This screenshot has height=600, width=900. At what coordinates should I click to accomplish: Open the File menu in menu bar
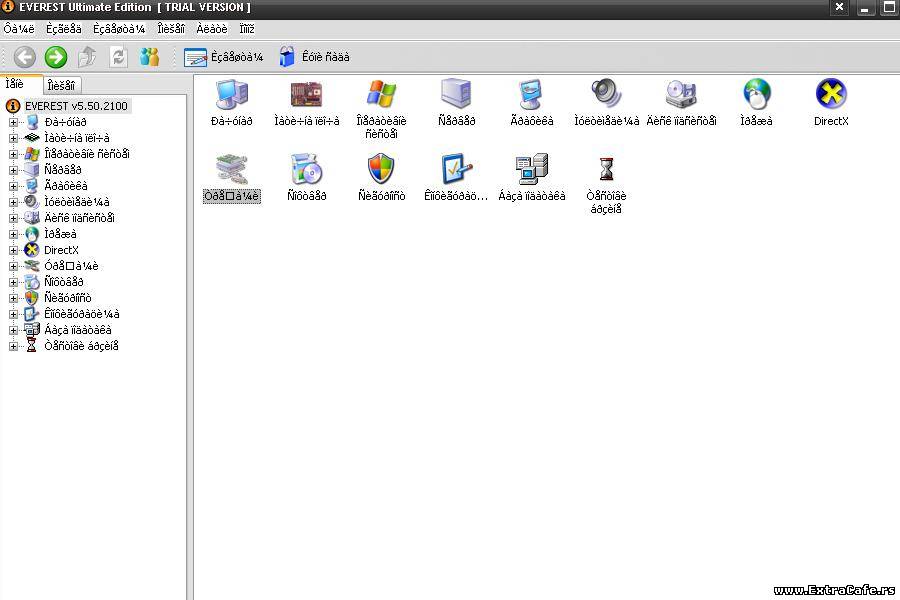click(x=19, y=29)
